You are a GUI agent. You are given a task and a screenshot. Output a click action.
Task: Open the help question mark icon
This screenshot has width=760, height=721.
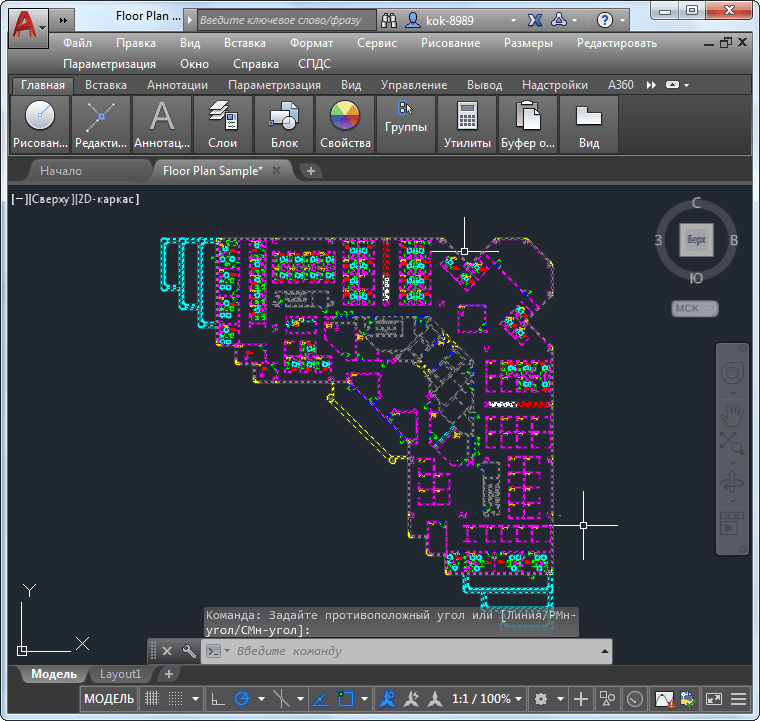tap(604, 20)
